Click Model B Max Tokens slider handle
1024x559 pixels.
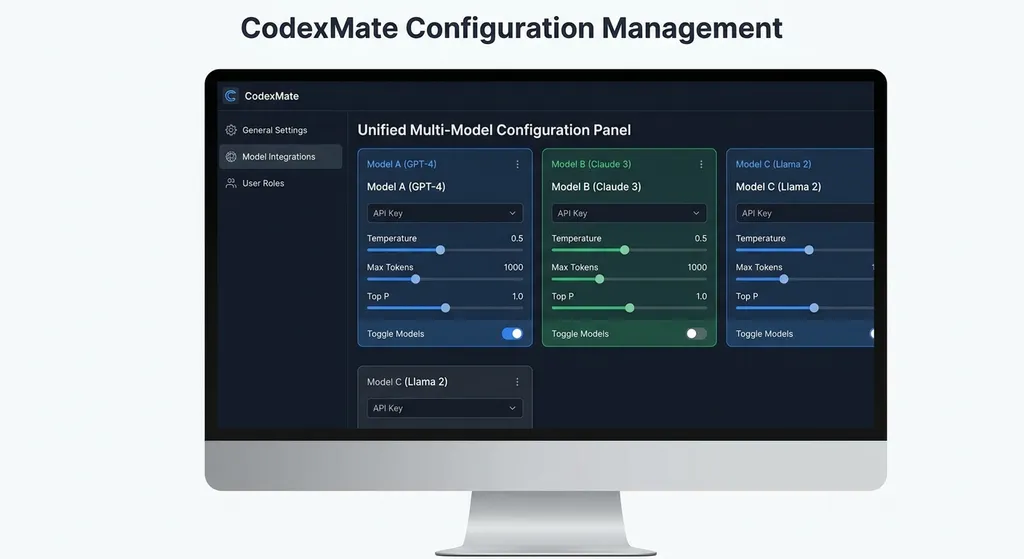(600, 280)
